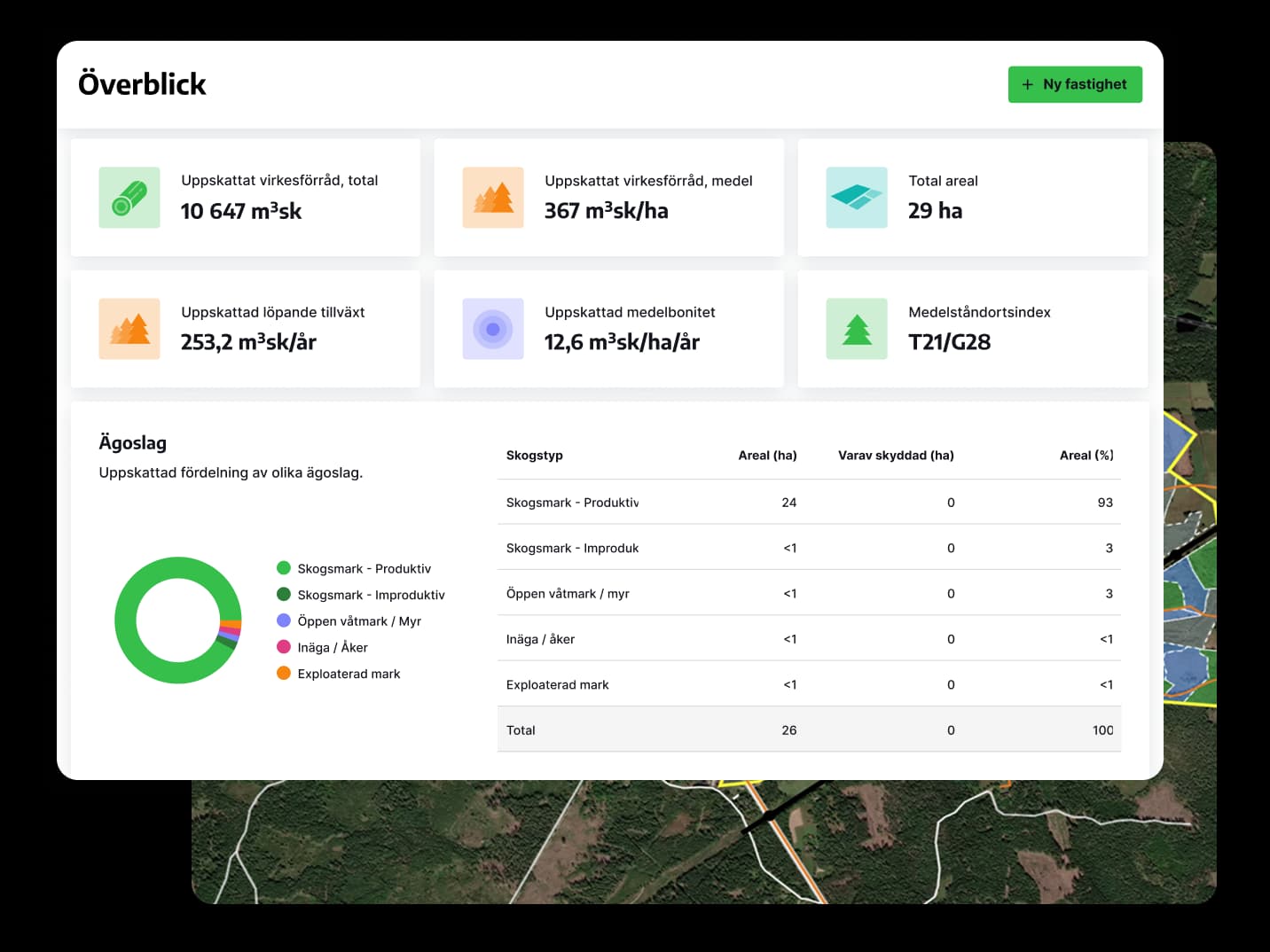Viewport: 1270px width, 952px height.
Task: Click the green dot beside Skogsmark - Produktiv
Action: [284, 568]
